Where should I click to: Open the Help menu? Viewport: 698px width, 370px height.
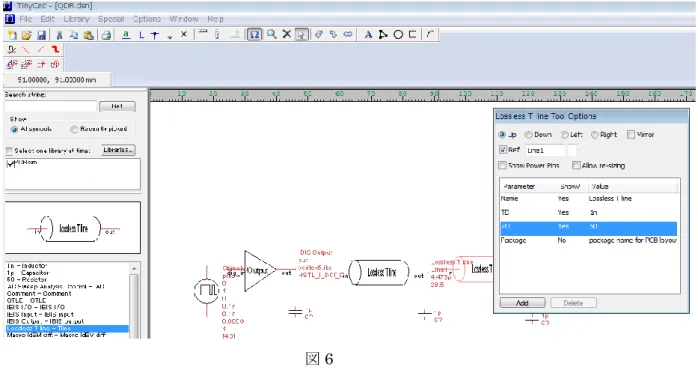(215, 19)
